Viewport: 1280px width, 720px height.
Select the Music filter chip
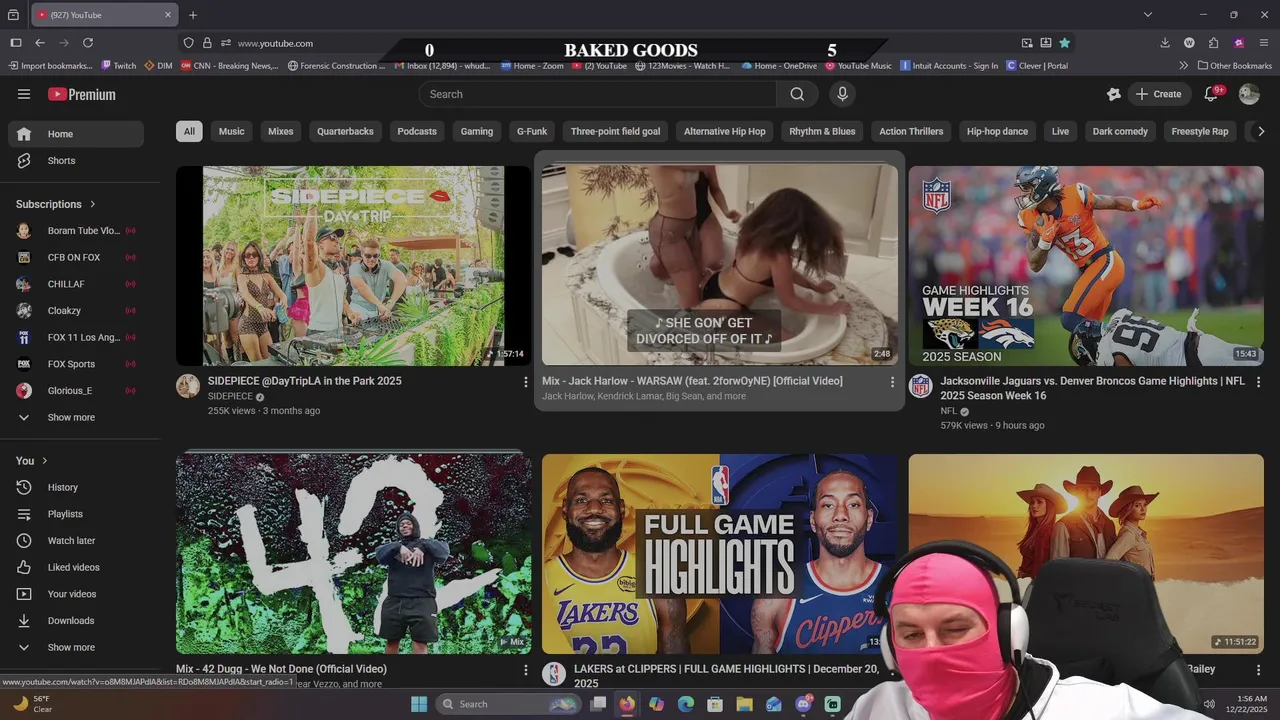tap(232, 131)
